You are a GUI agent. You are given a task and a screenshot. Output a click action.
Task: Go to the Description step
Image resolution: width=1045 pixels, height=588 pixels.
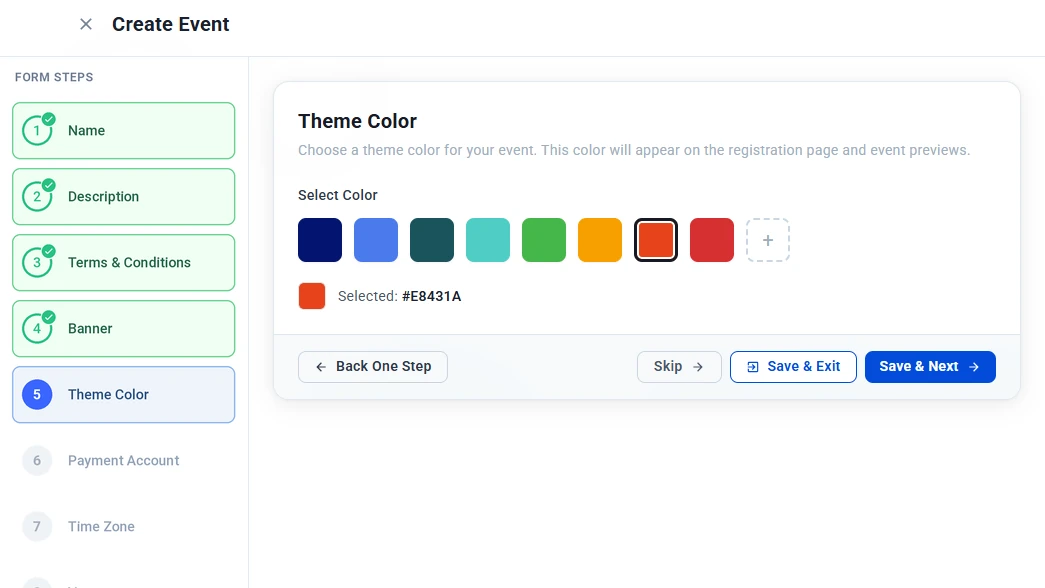tap(123, 197)
